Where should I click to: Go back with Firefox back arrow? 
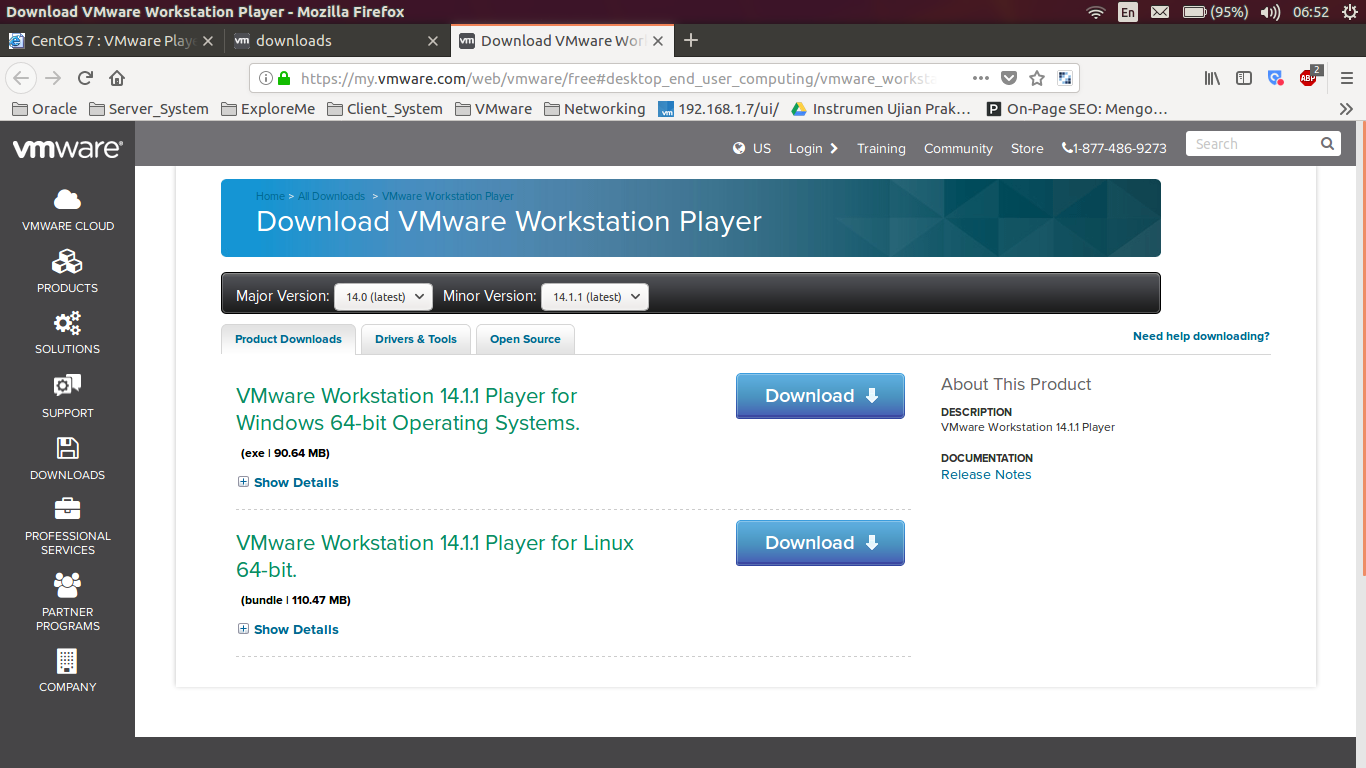(22, 78)
